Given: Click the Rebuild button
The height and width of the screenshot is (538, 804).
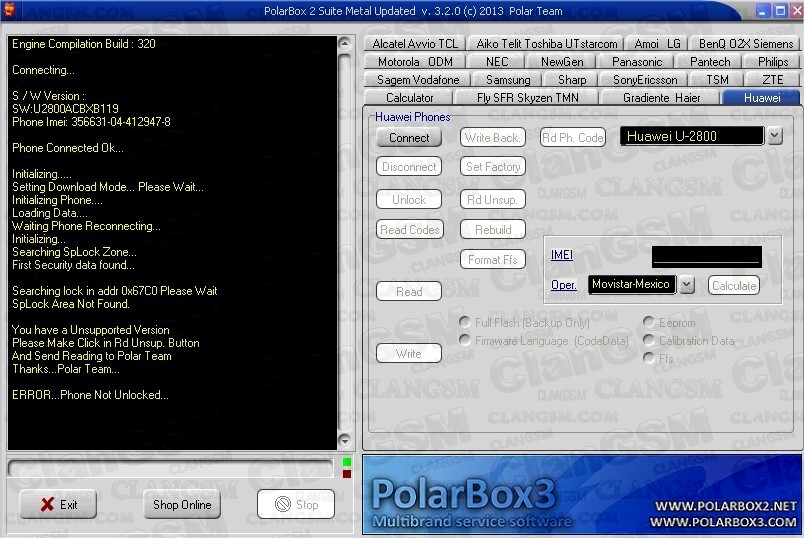Looking at the screenshot, I should (x=493, y=230).
